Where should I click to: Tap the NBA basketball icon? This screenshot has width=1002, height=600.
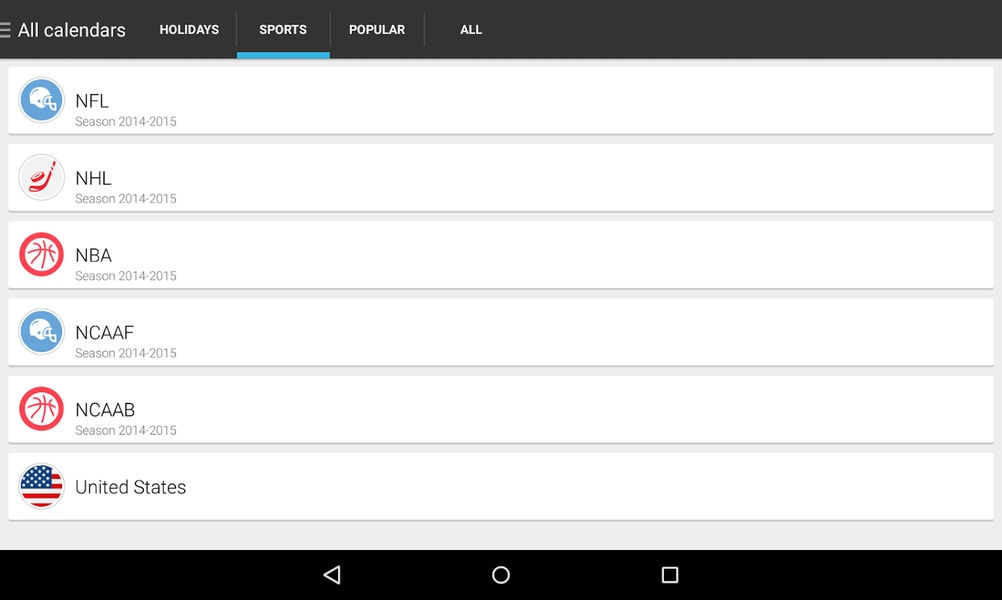tap(42, 255)
